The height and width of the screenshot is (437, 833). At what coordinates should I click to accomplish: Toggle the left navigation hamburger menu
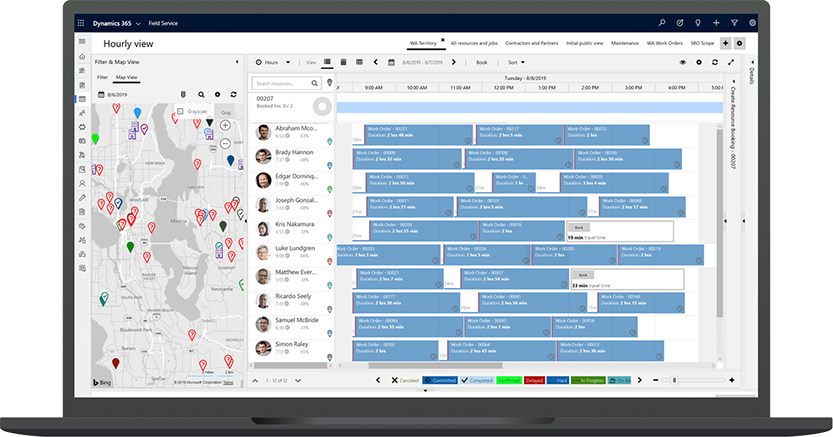tap(81, 43)
